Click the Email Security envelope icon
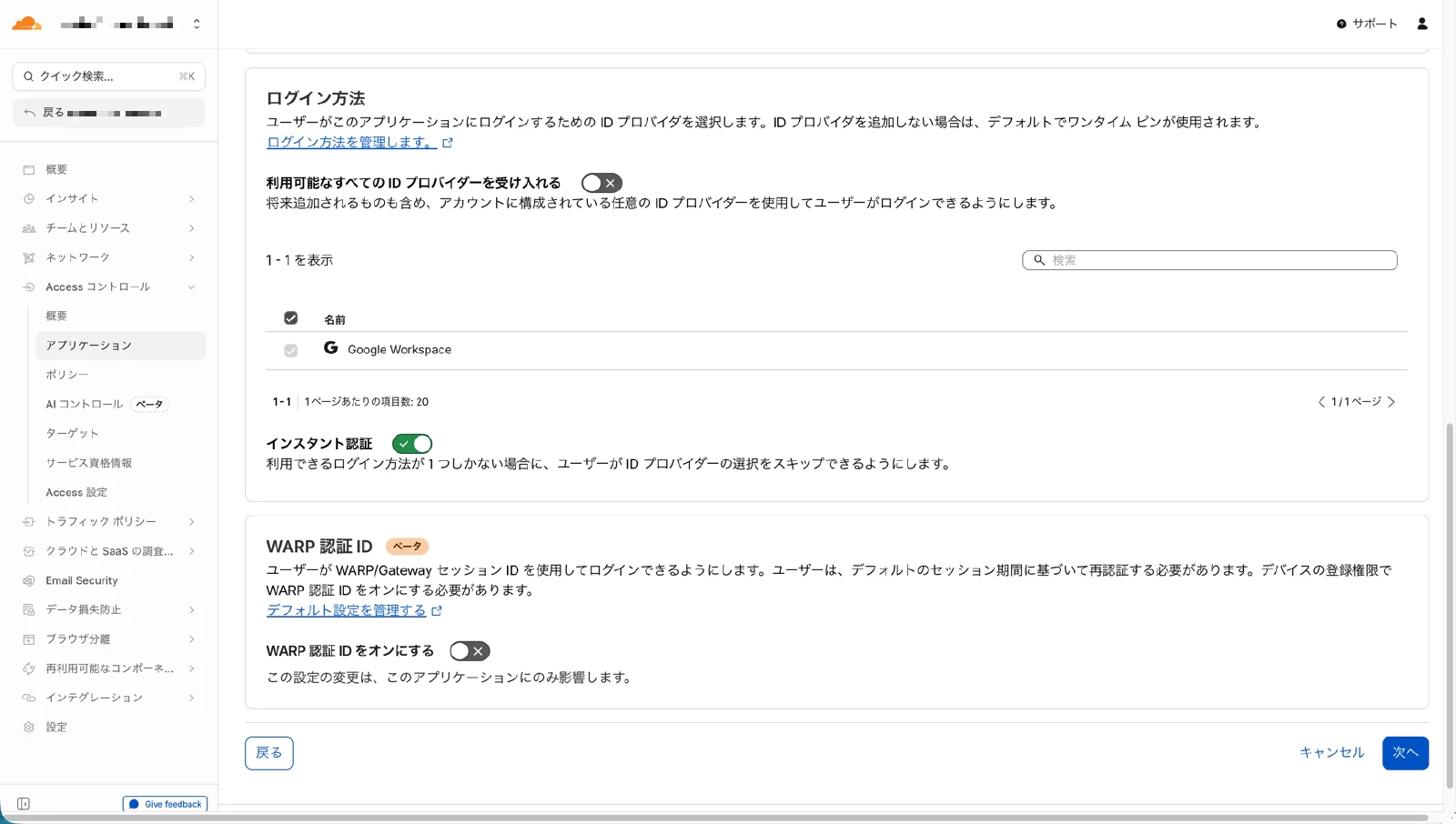 pos(29,580)
